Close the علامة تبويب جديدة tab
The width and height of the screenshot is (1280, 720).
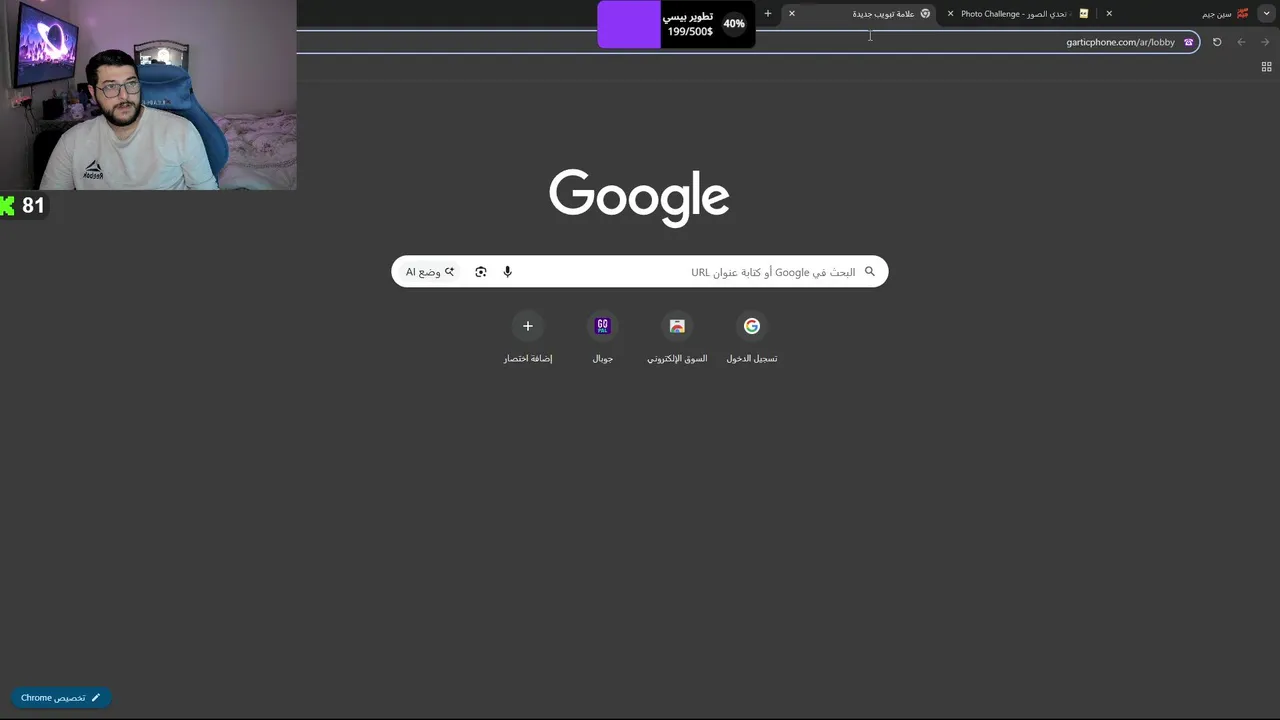[x=791, y=14]
